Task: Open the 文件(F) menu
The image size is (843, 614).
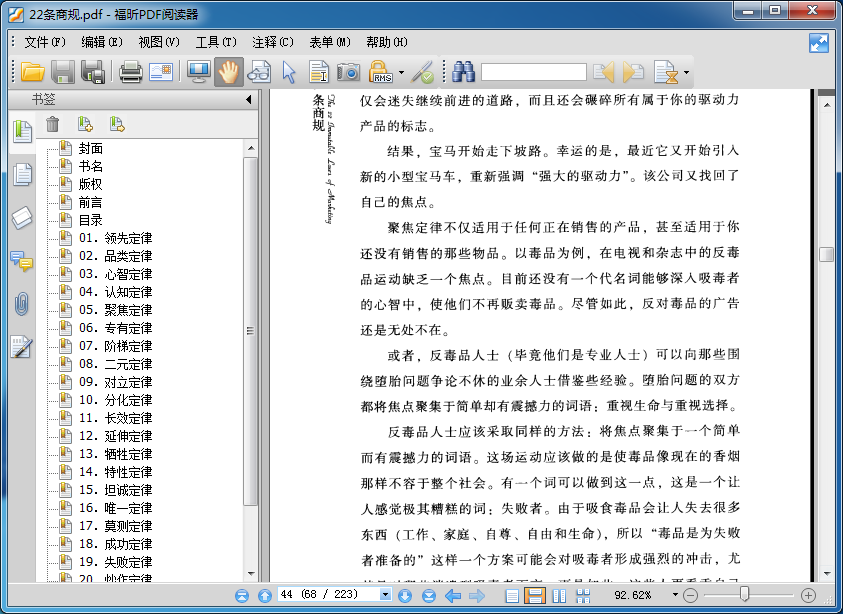Action: coord(45,42)
